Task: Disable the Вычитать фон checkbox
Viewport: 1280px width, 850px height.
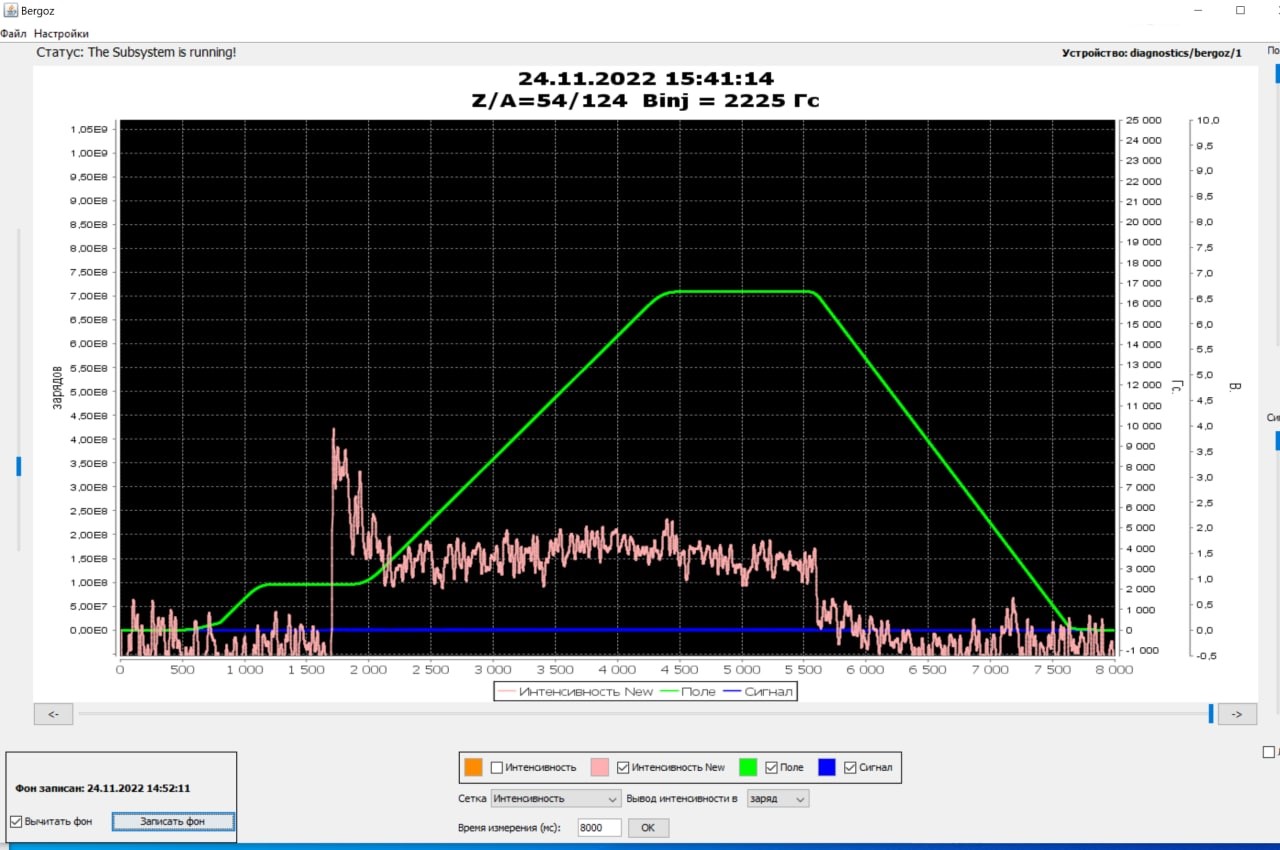Action: pyautogui.click(x=16, y=821)
